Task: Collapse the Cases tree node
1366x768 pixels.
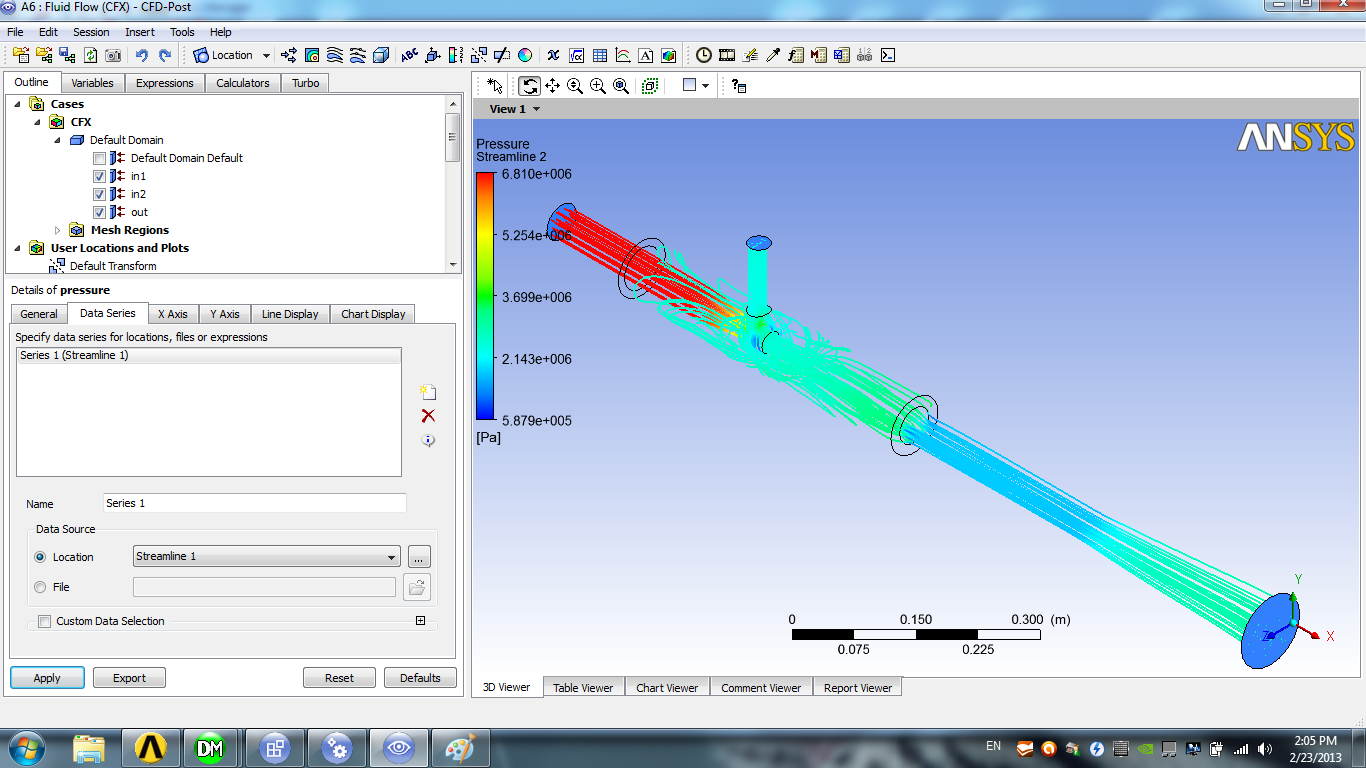Action: [18, 104]
